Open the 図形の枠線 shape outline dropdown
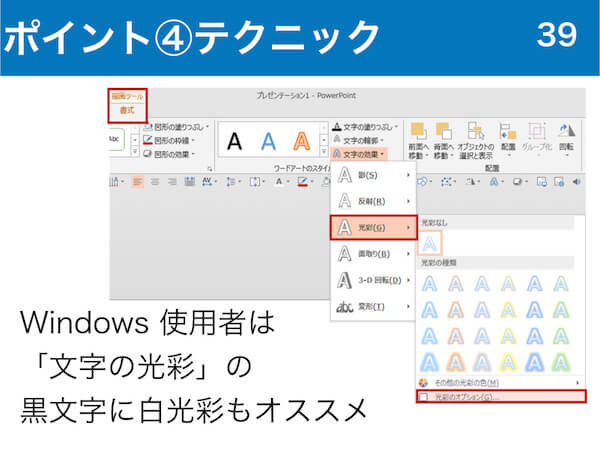This screenshot has height=450, width=600. (169, 140)
